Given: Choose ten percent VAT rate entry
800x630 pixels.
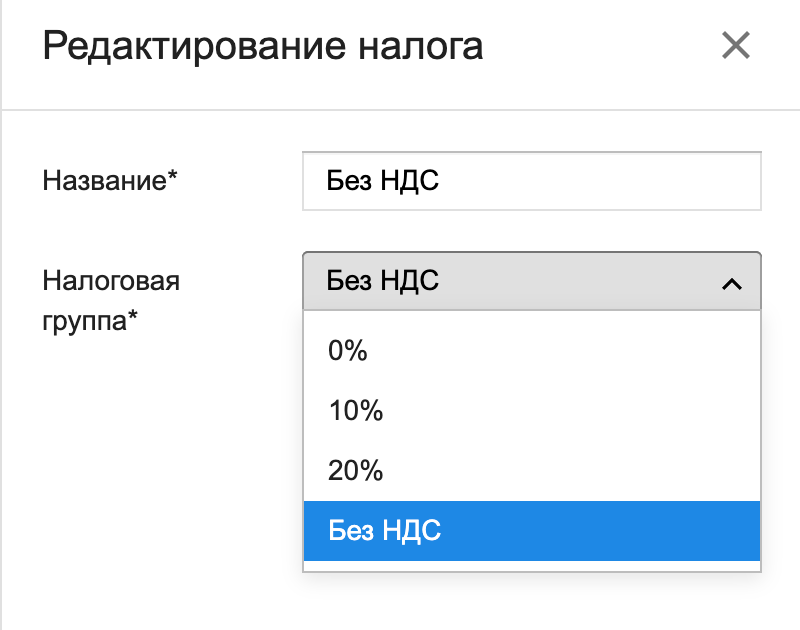Looking at the screenshot, I should (531, 411).
